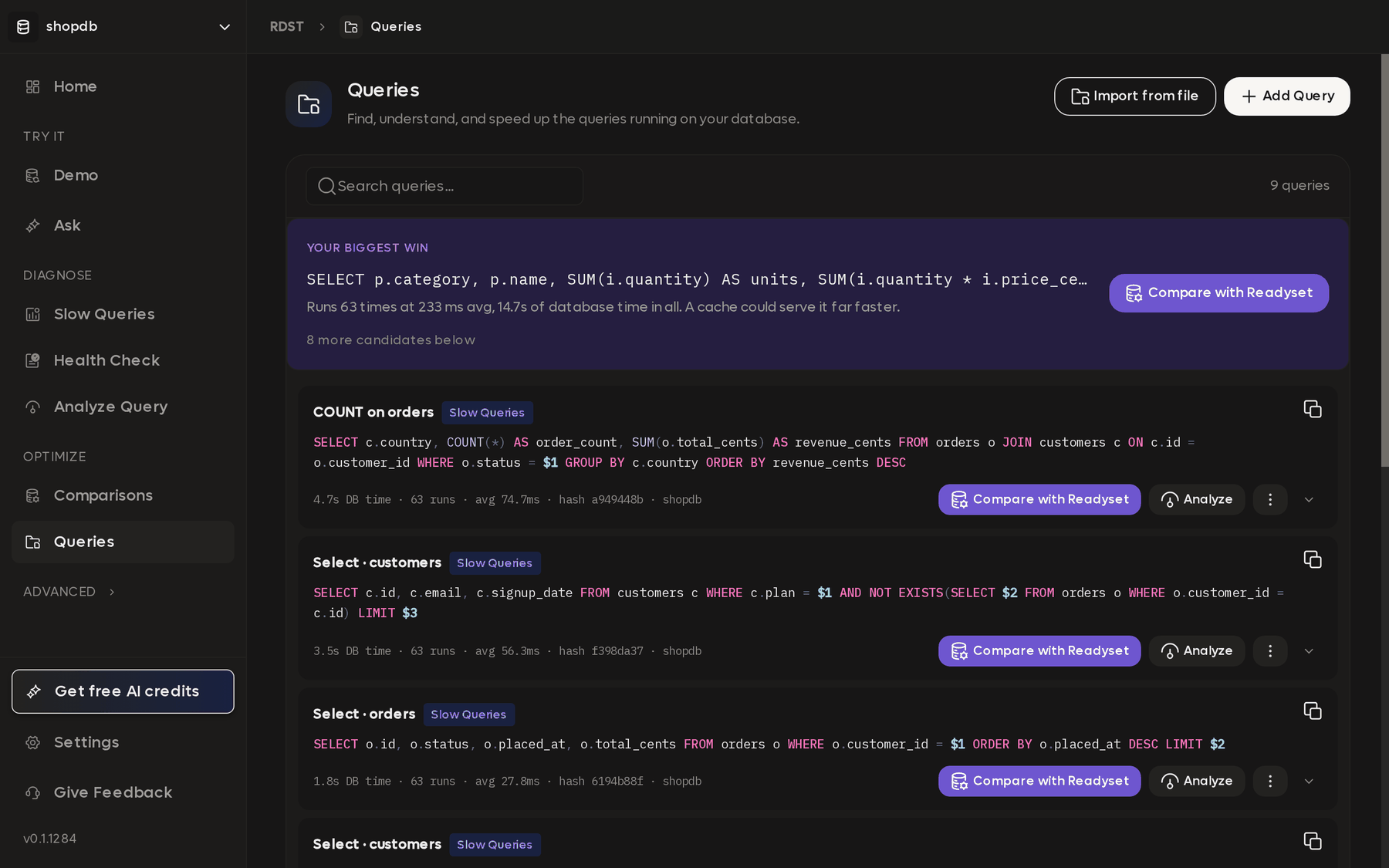This screenshot has width=1389, height=868.
Task: Expand the COUNT on orders query row
Action: click(1309, 500)
